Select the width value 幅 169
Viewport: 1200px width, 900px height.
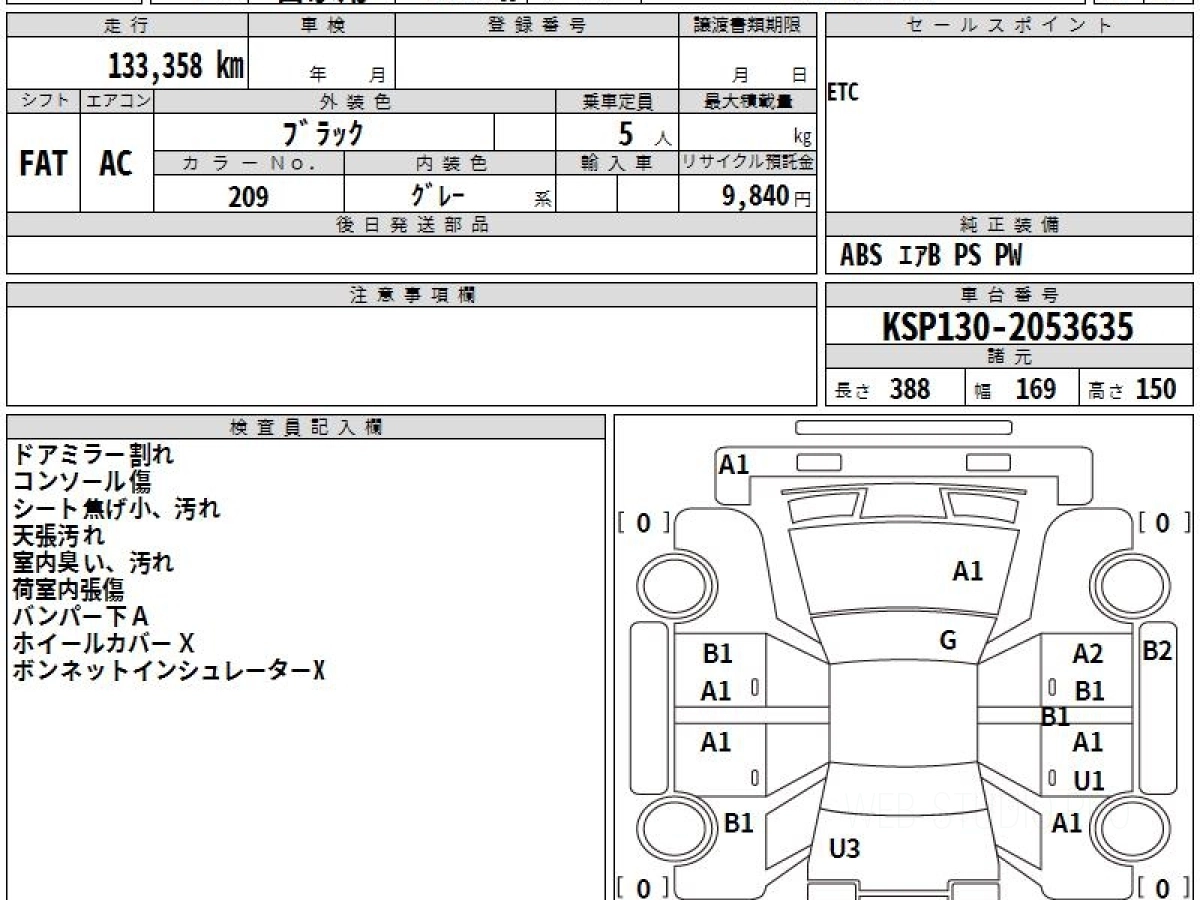click(x=1015, y=389)
